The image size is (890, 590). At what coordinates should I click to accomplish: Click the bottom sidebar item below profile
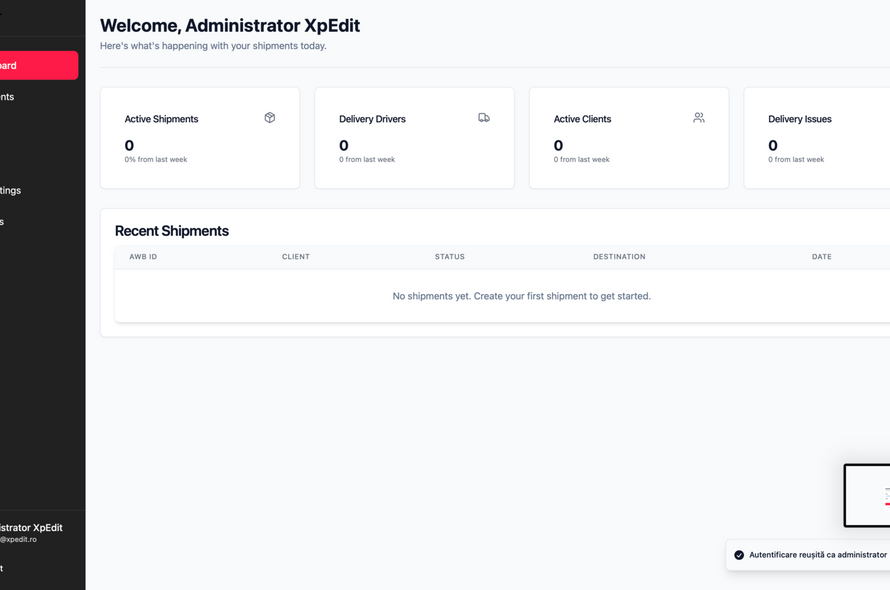[4, 568]
